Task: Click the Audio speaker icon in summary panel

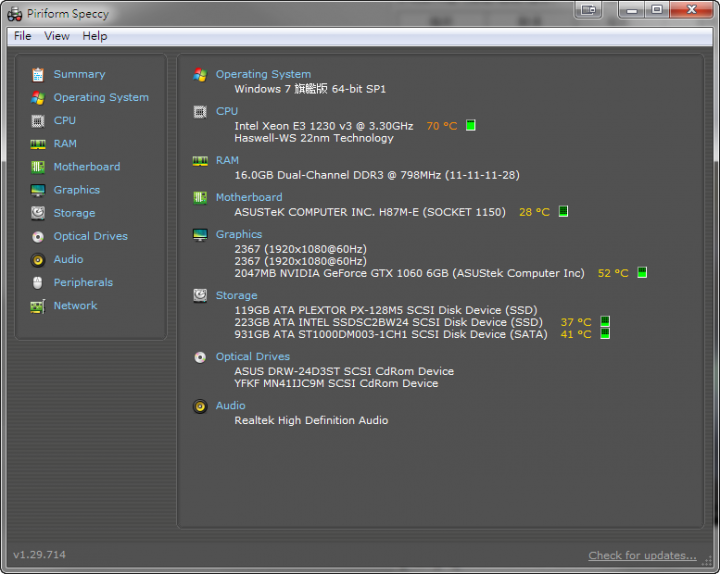Action: coord(200,406)
